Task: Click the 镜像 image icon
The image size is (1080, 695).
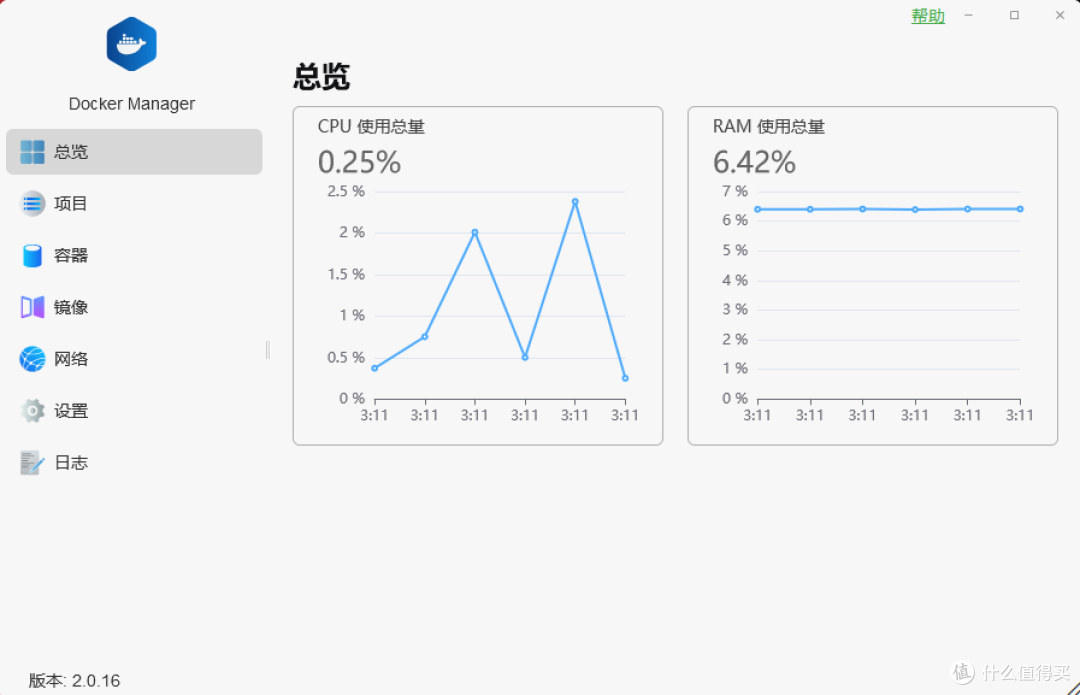Action: click(32, 307)
